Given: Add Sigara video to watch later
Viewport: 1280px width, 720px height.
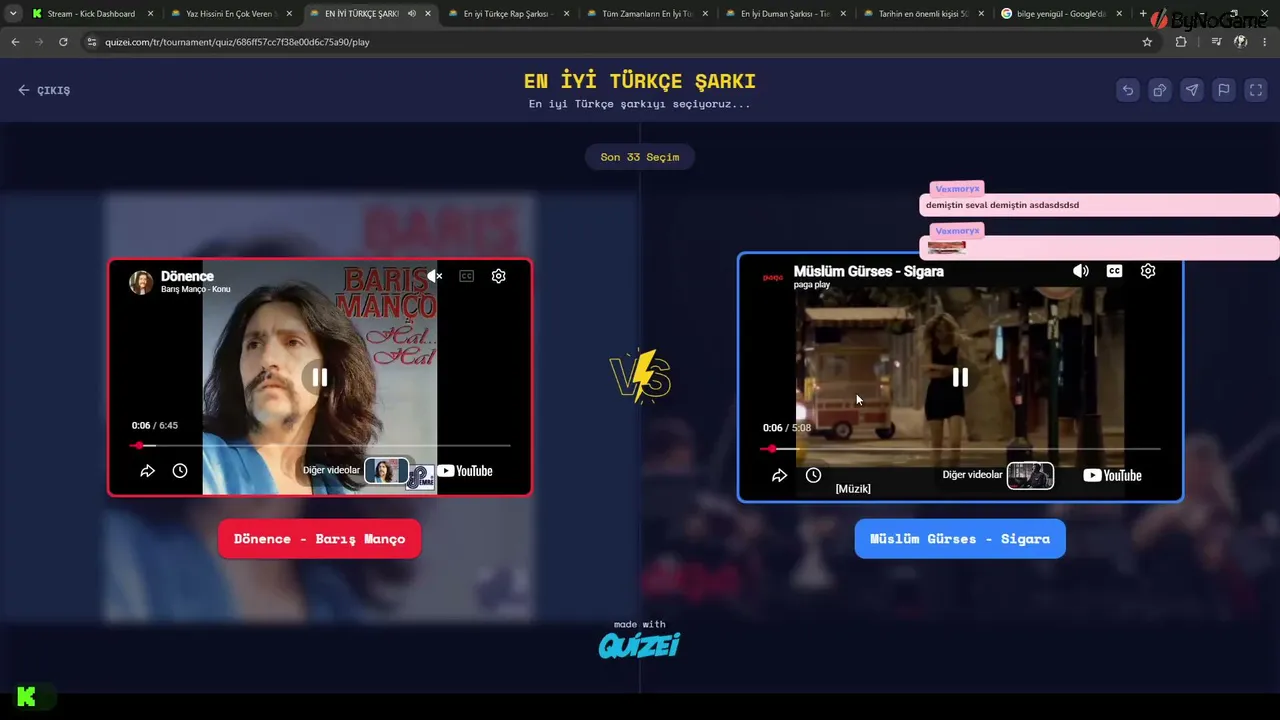Looking at the screenshot, I should click(x=813, y=476).
